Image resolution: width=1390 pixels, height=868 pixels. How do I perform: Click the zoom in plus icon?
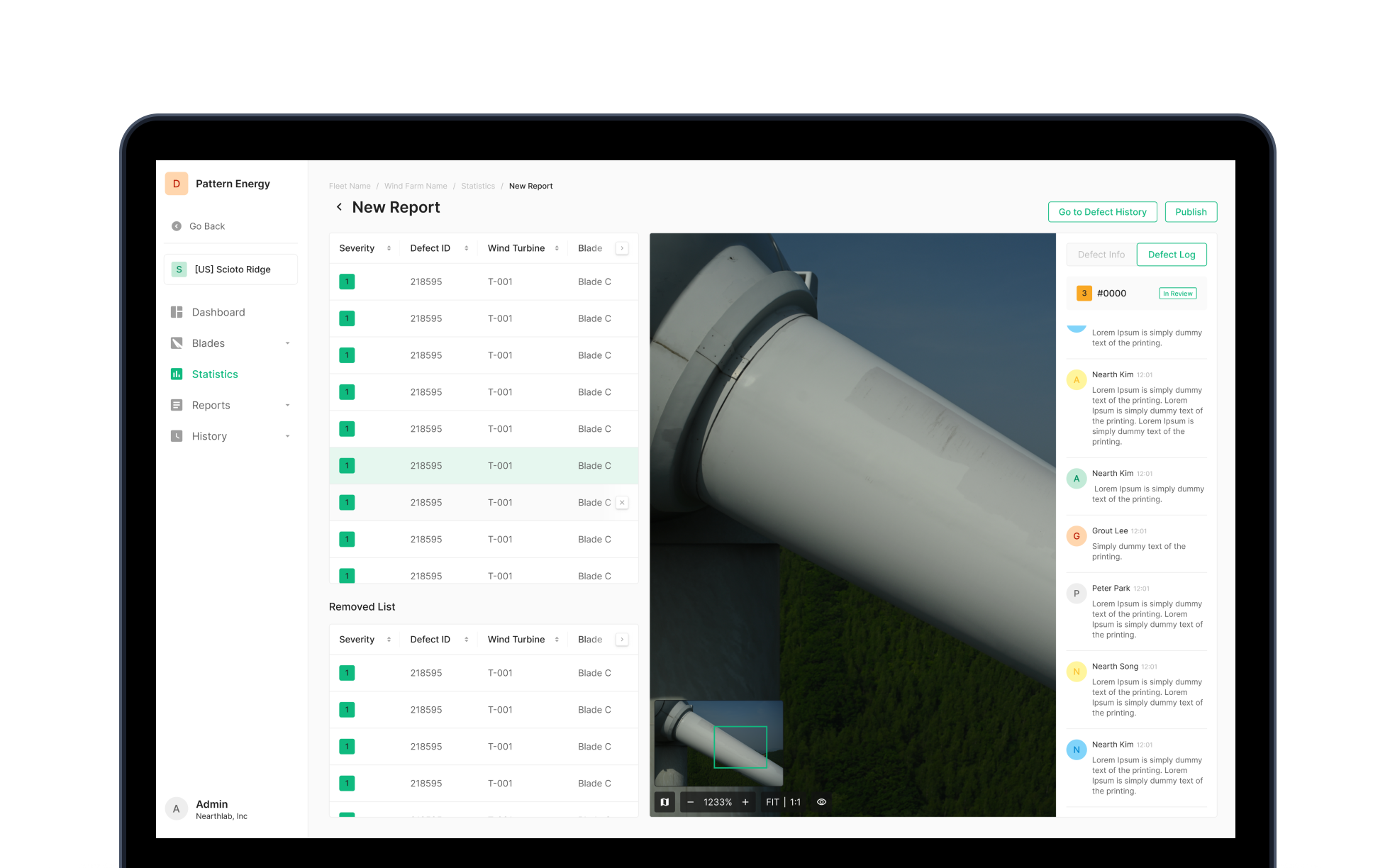[745, 802]
